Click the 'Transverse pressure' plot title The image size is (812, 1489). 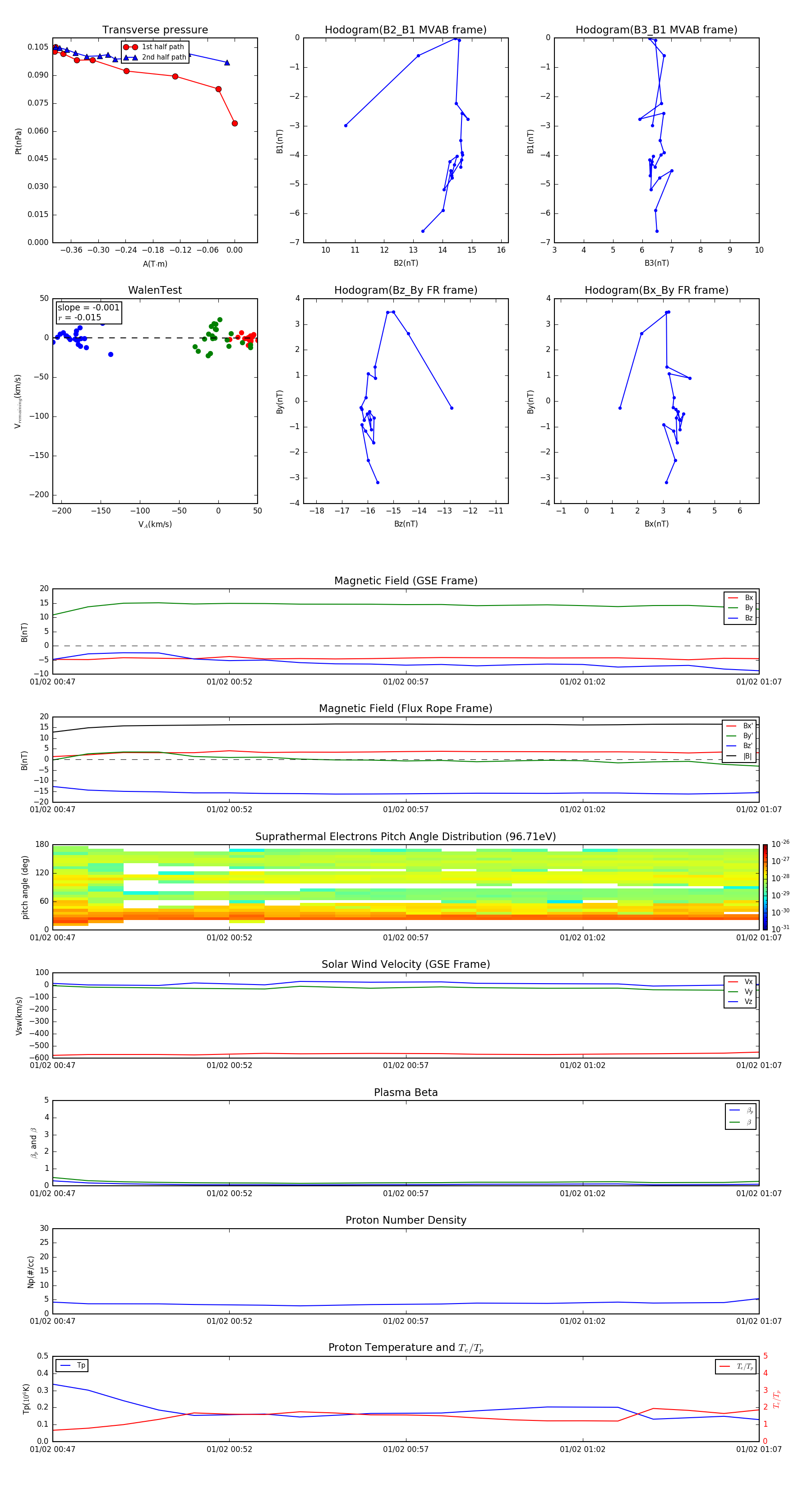(155, 30)
